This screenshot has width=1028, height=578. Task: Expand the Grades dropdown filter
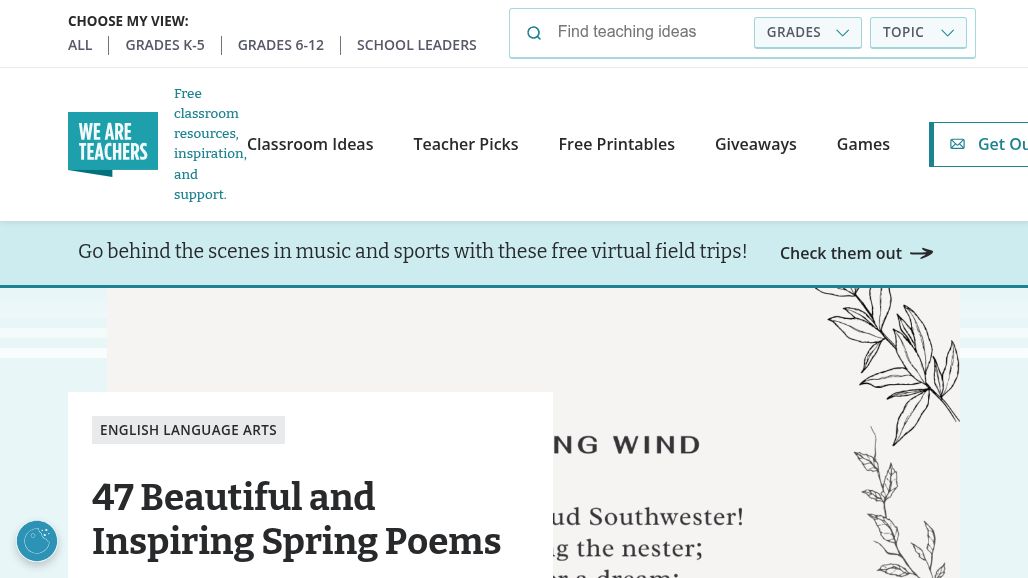point(807,32)
